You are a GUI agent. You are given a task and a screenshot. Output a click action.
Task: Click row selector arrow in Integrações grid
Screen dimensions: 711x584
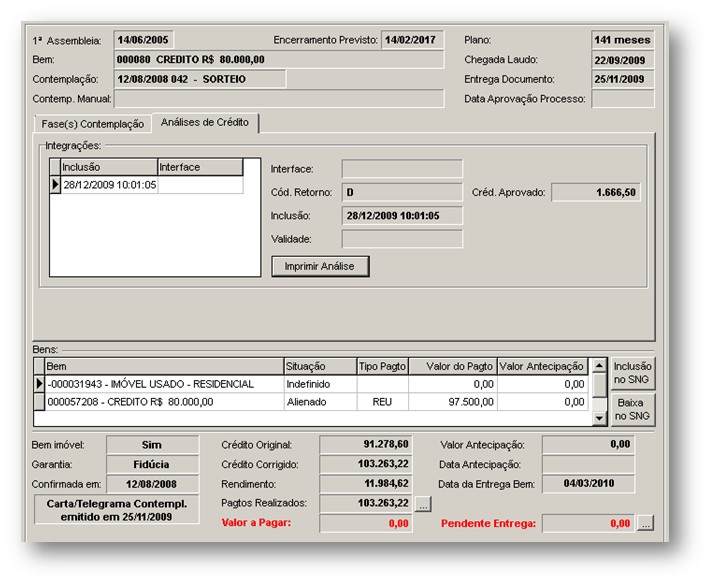coord(55,185)
